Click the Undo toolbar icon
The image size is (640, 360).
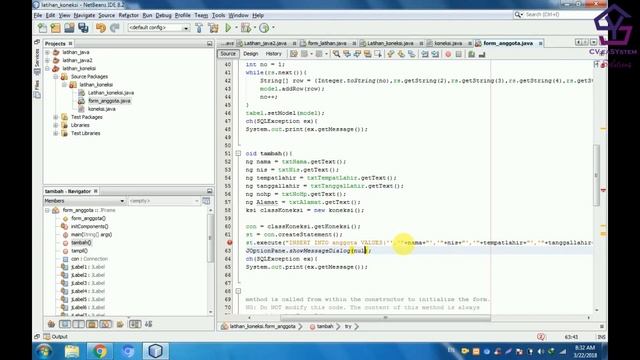point(101,28)
